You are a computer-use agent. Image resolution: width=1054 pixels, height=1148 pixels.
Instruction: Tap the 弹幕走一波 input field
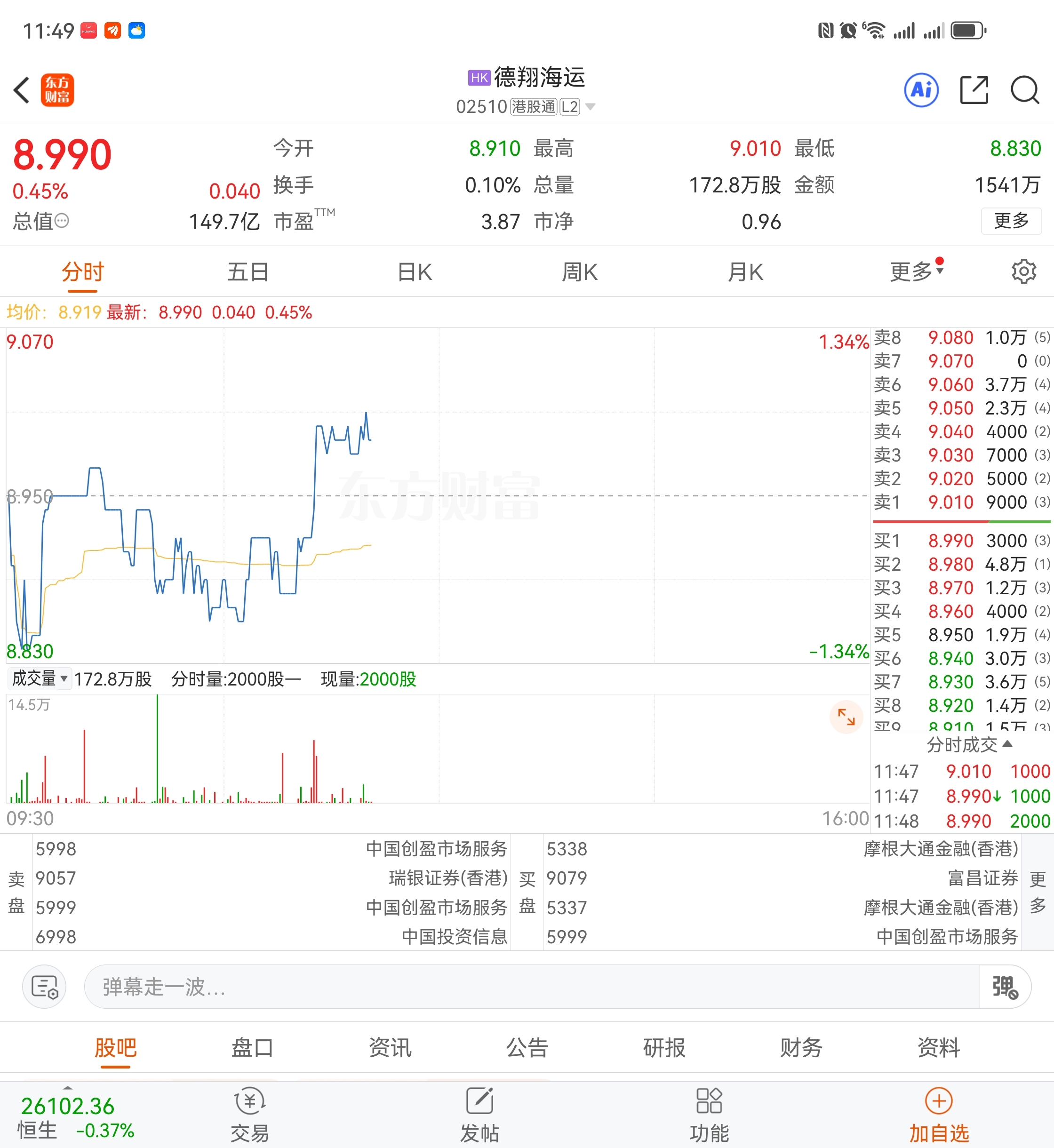531,986
